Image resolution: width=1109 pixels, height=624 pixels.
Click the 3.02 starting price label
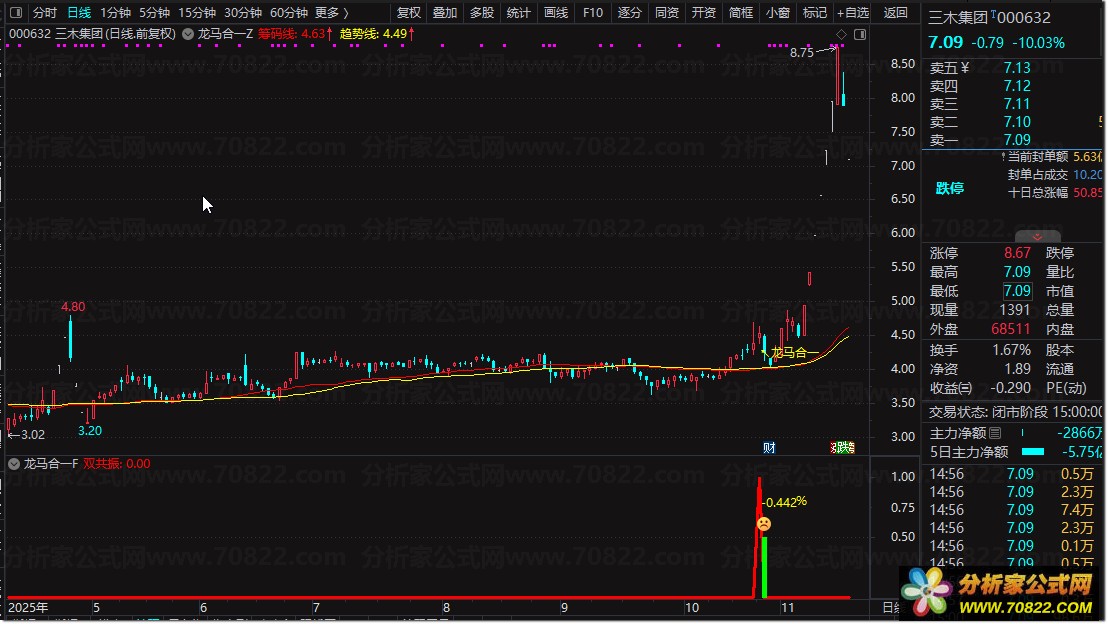(x=33, y=435)
